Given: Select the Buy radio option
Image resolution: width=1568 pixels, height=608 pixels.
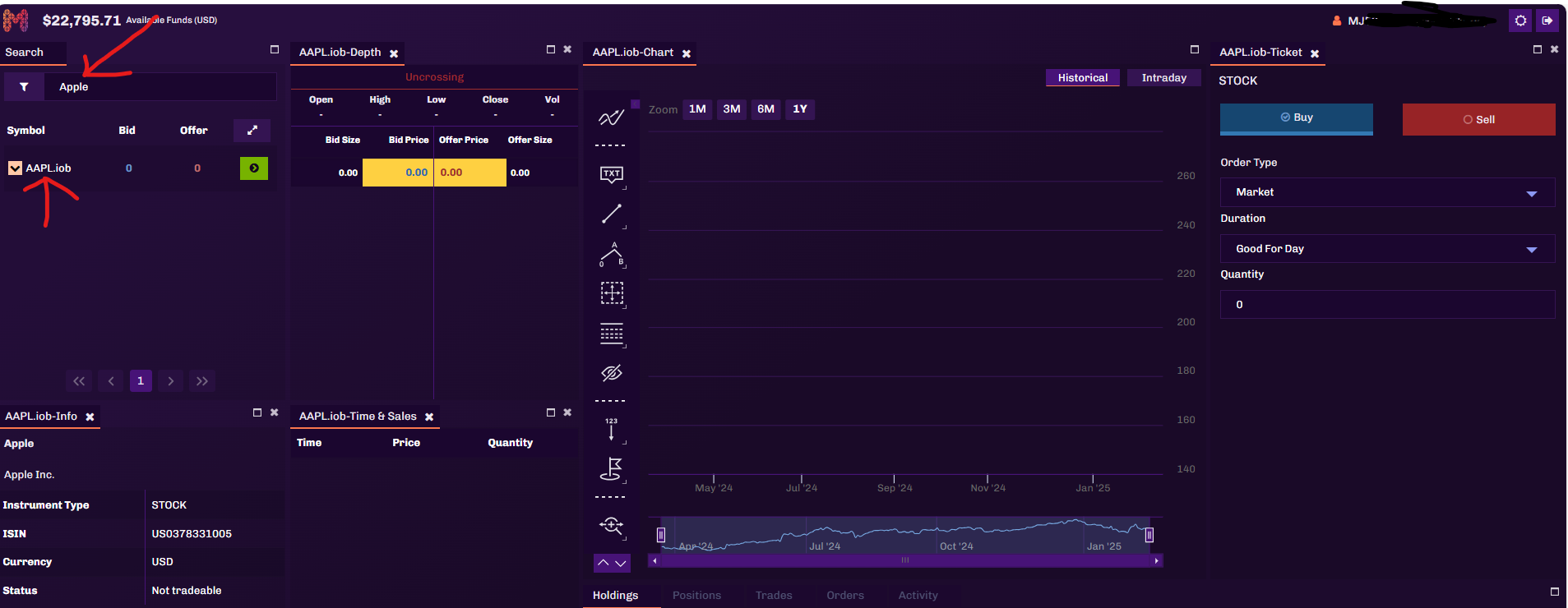Looking at the screenshot, I should [1296, 117].
